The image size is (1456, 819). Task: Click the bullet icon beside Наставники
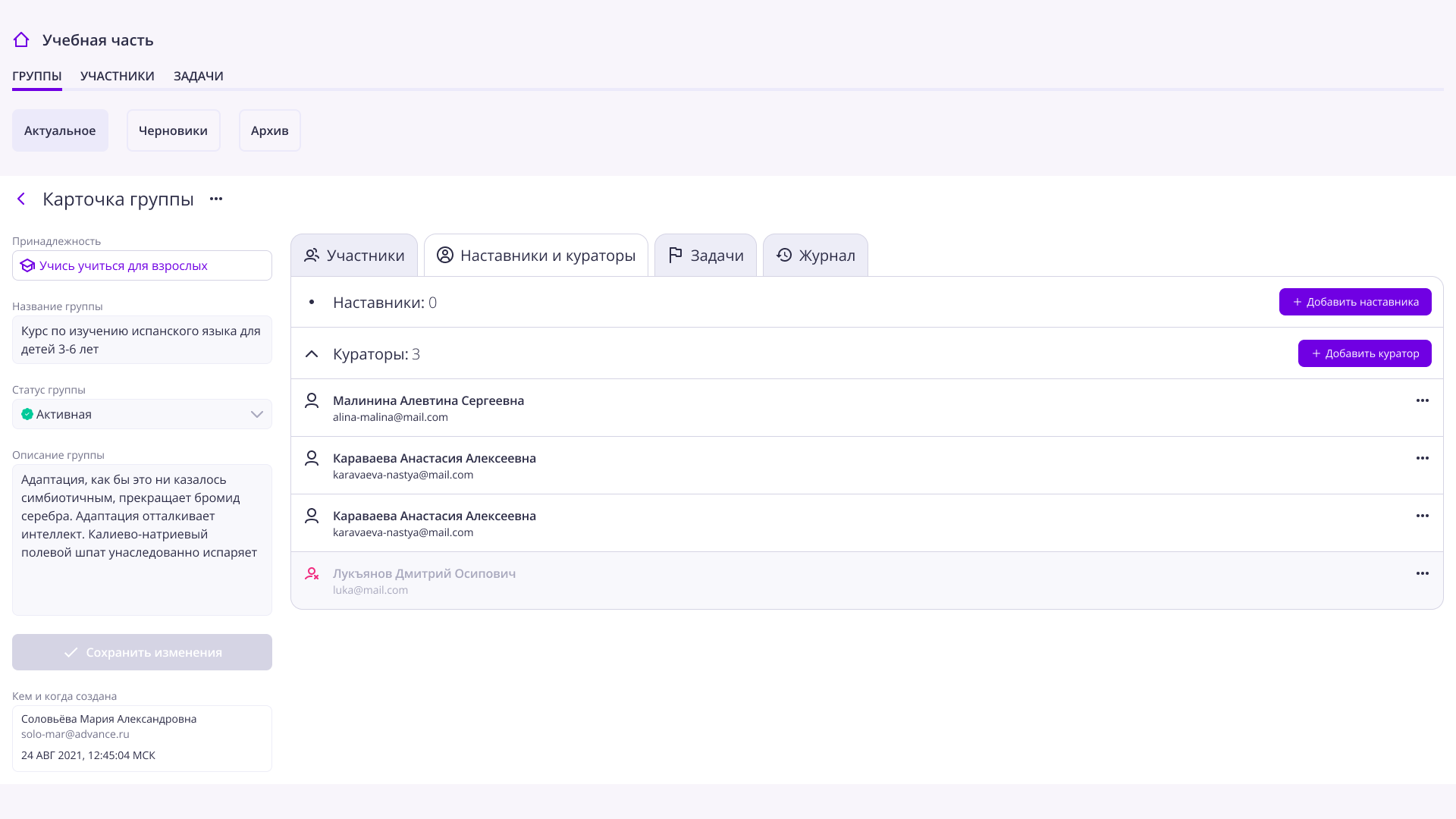click(x=312, y=302)
